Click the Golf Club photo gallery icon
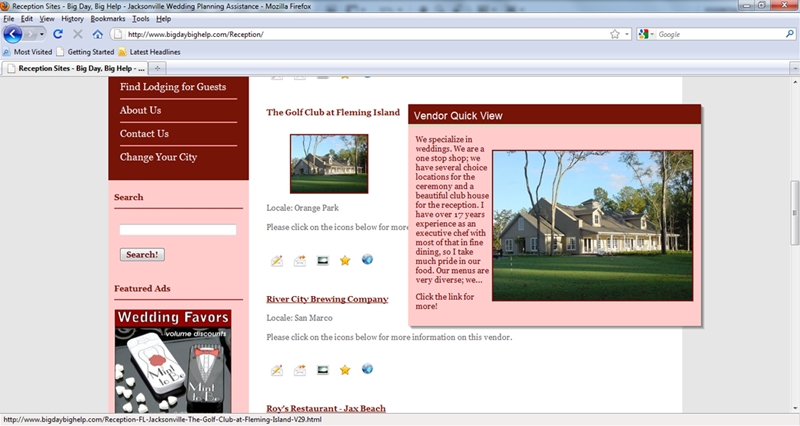Viewport: 800px width, 426px height. coord(322,261)
